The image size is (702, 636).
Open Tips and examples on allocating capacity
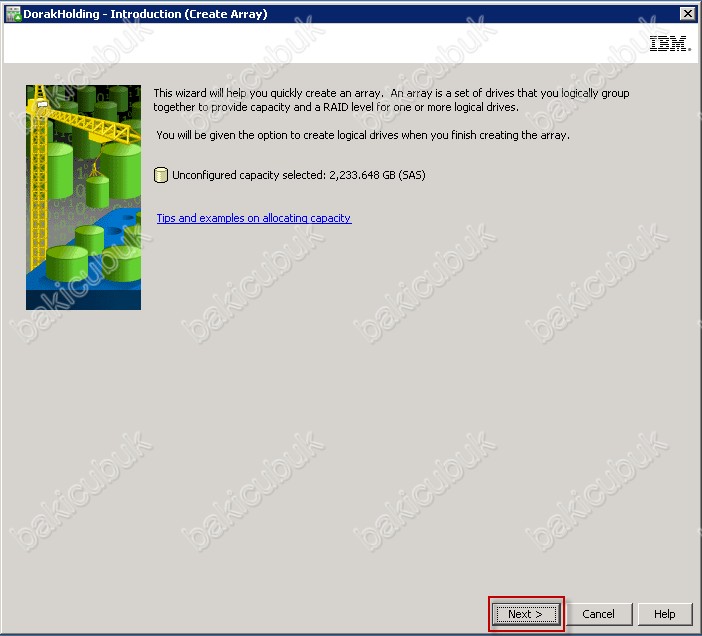(x=254, y=218)
